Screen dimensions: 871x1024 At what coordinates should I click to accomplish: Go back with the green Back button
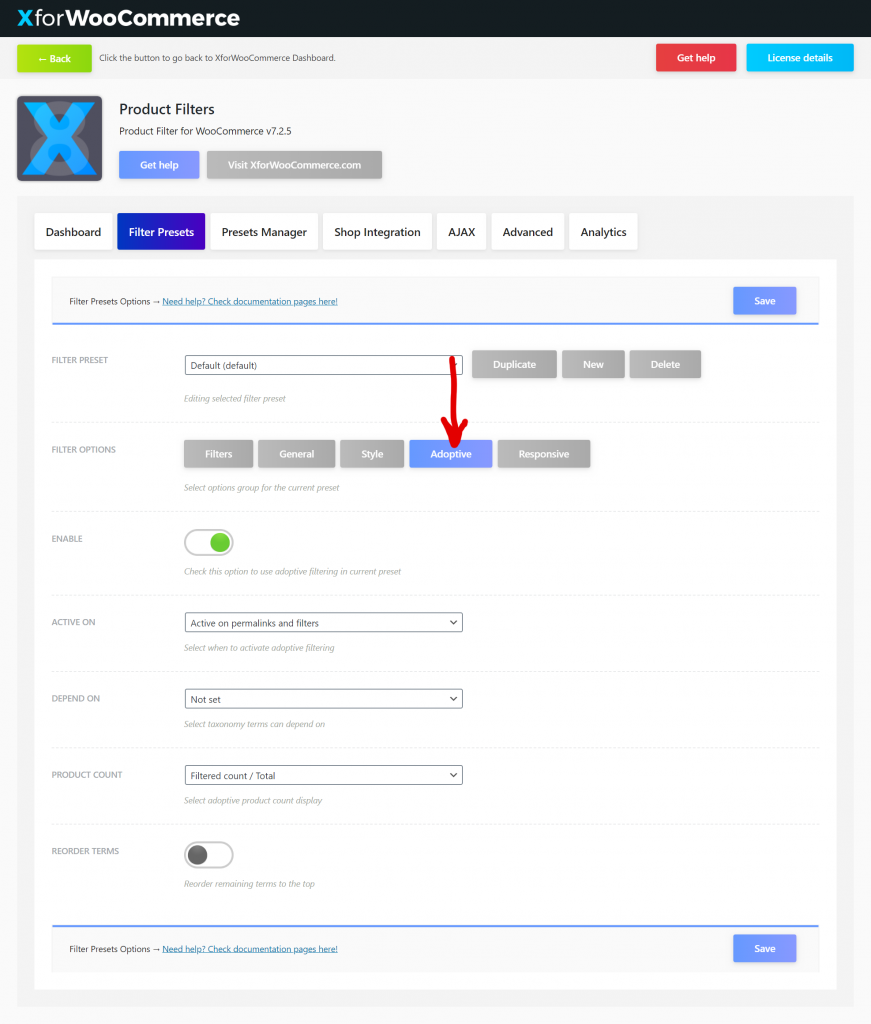(x=54, y=58)
